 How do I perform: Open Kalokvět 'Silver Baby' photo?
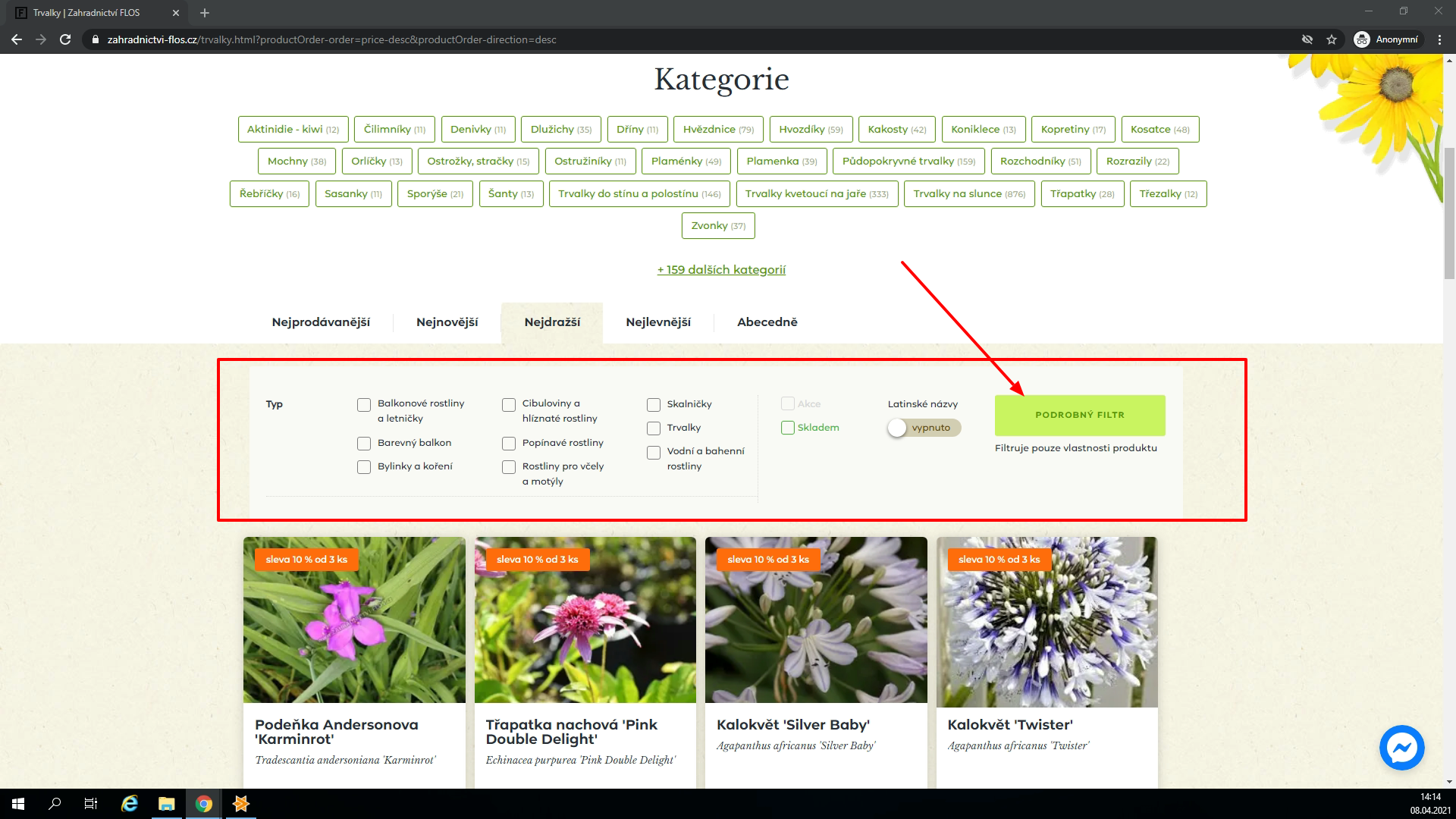(816, 622)
